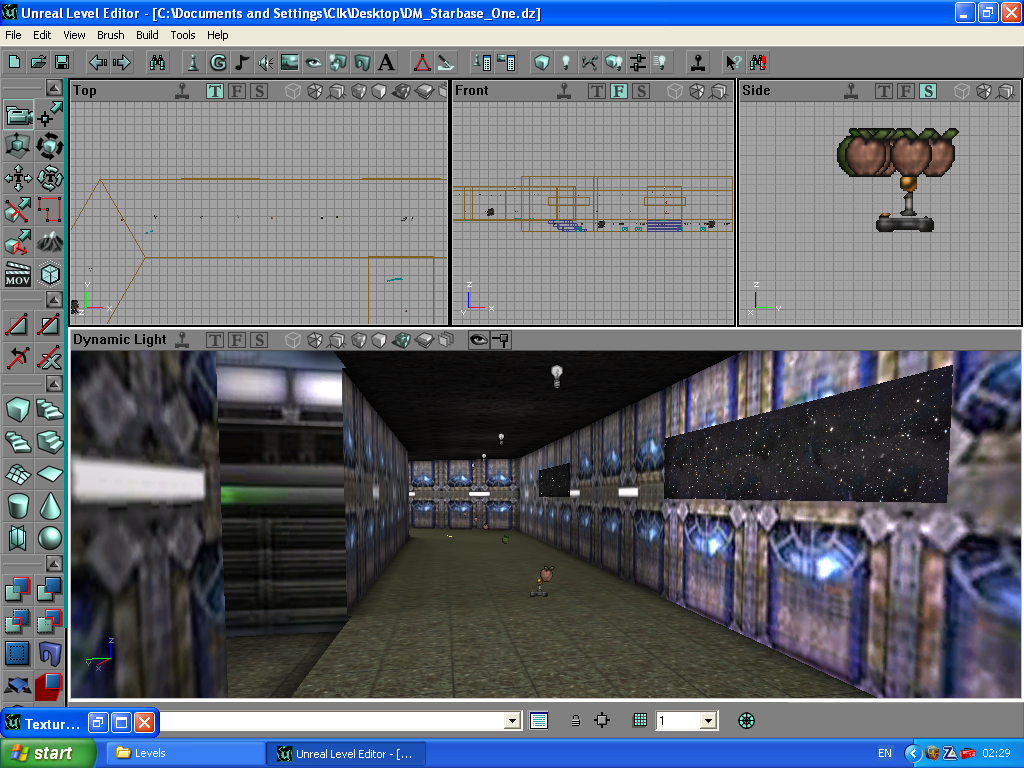The image size is (1024, 768).
Task: Expand the command log dropdown at bottom
Action: pyautogui.click(x=513, y=721)
